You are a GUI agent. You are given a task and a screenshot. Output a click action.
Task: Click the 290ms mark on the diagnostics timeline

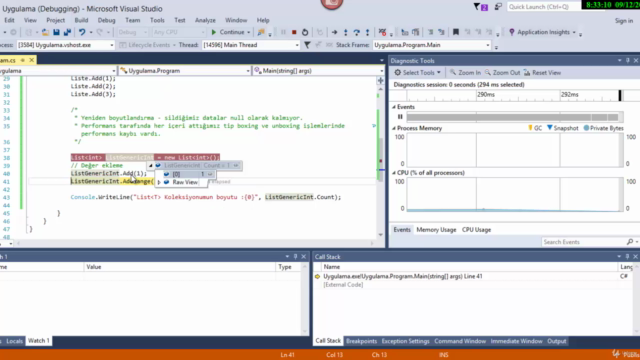(486, 94)
